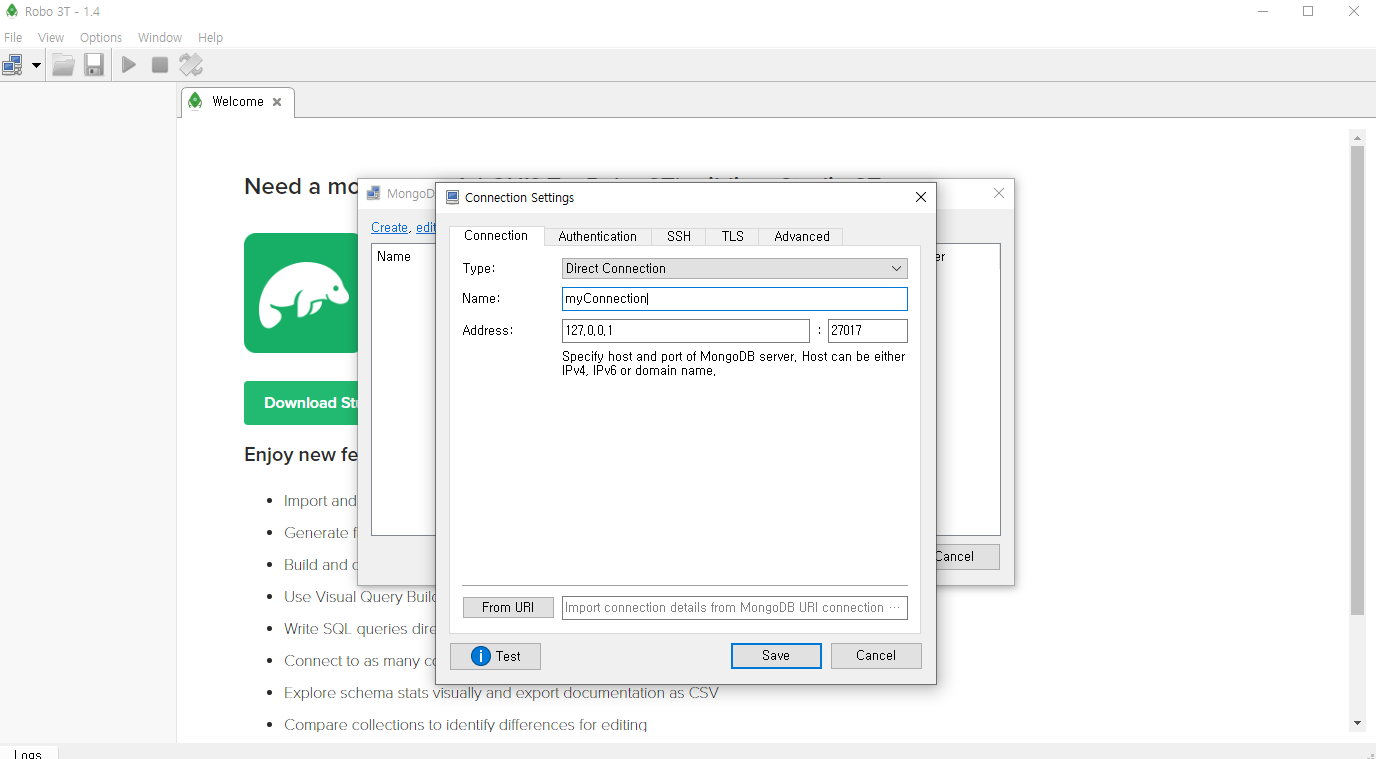Click the connect icon in the toolbar
Image resolution: width=1376 pixels, height=759 pixels.
pos(13,65)
